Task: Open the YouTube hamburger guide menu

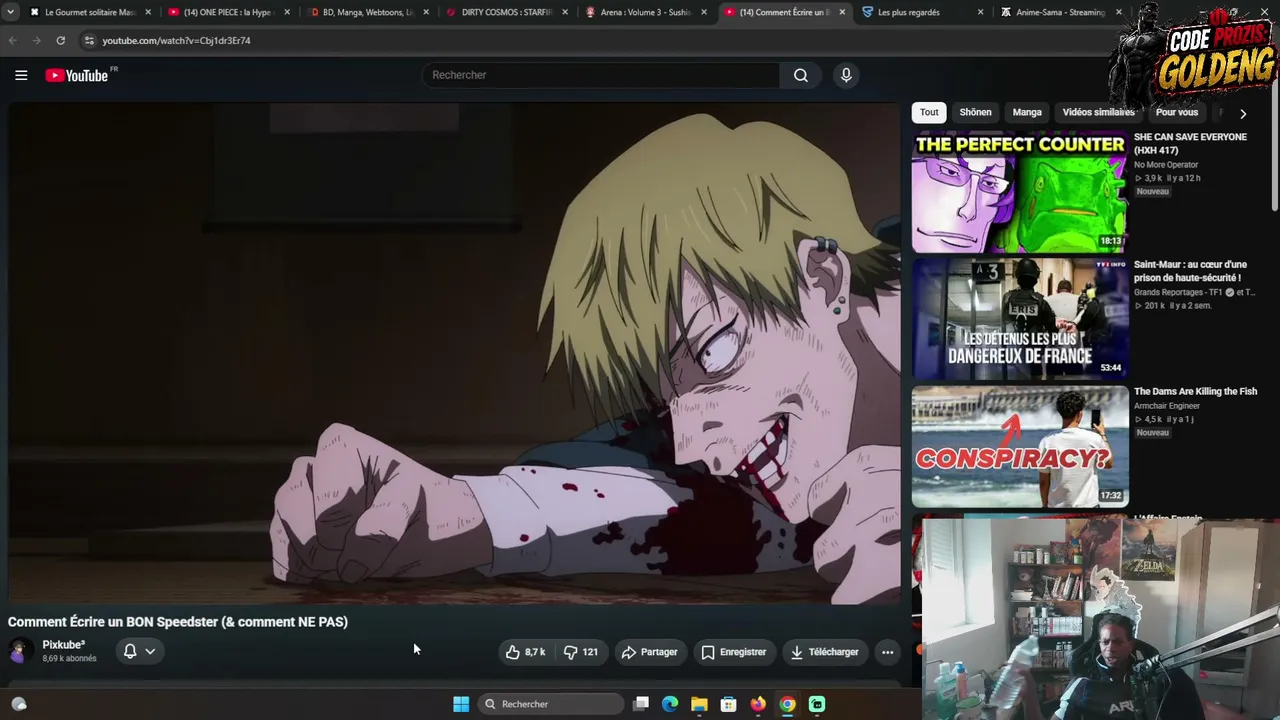Action: pos(21,75)
